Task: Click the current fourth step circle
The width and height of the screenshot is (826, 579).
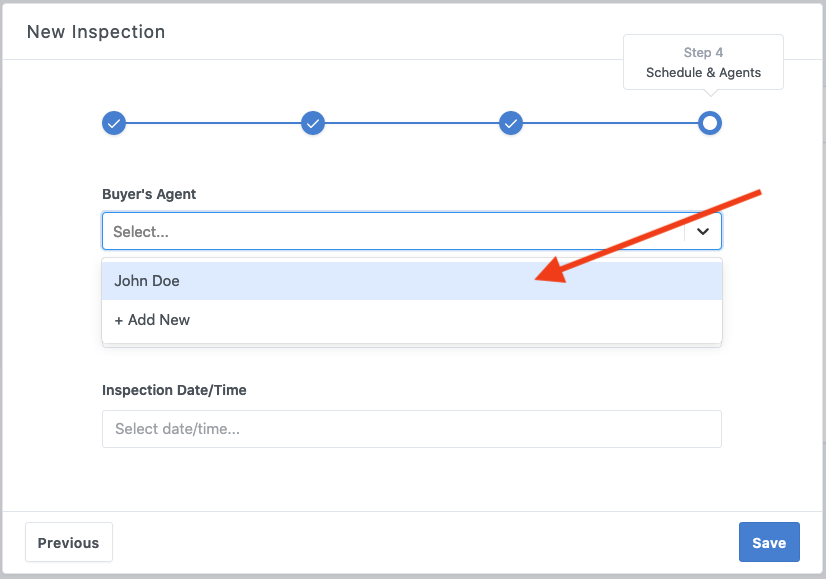Action: pos(710,123)
